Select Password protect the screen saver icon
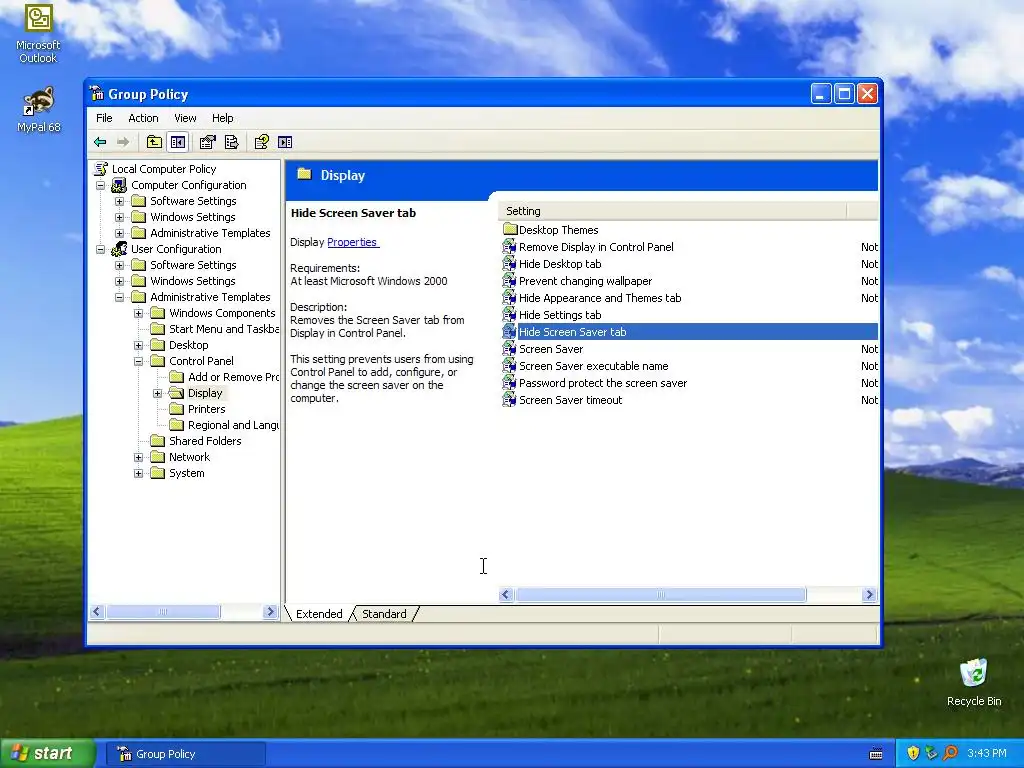 (x=509, y=383)
